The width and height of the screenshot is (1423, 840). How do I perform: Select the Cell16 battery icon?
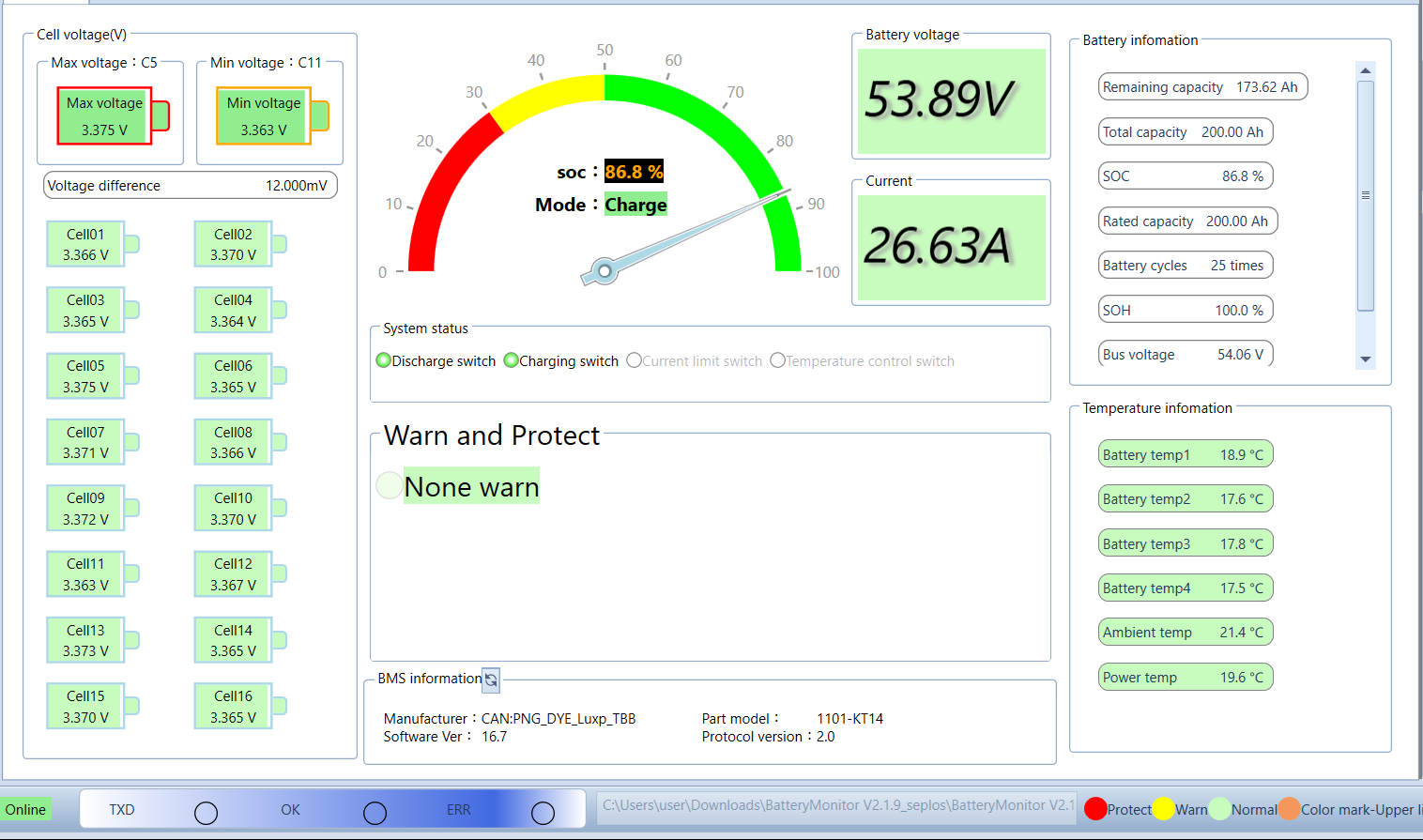[x=240, y=706]
